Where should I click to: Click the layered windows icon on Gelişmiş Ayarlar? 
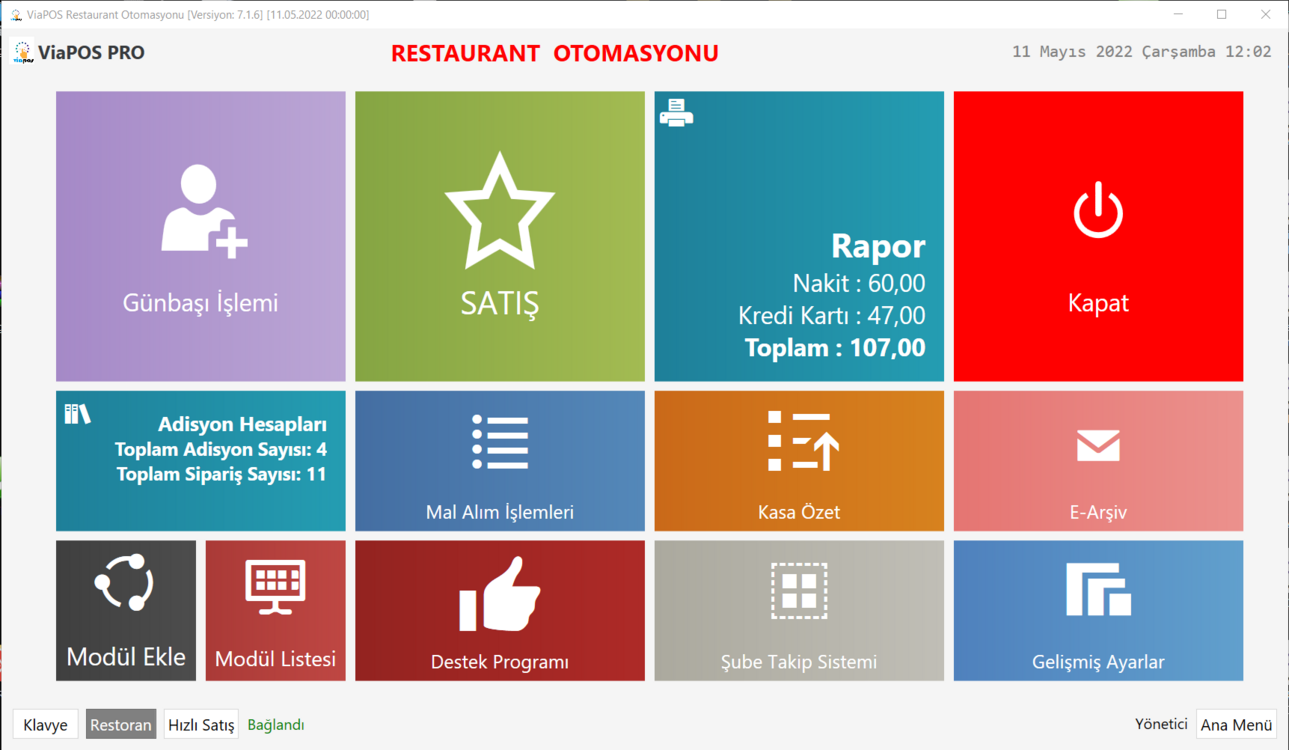point(1098,589)
